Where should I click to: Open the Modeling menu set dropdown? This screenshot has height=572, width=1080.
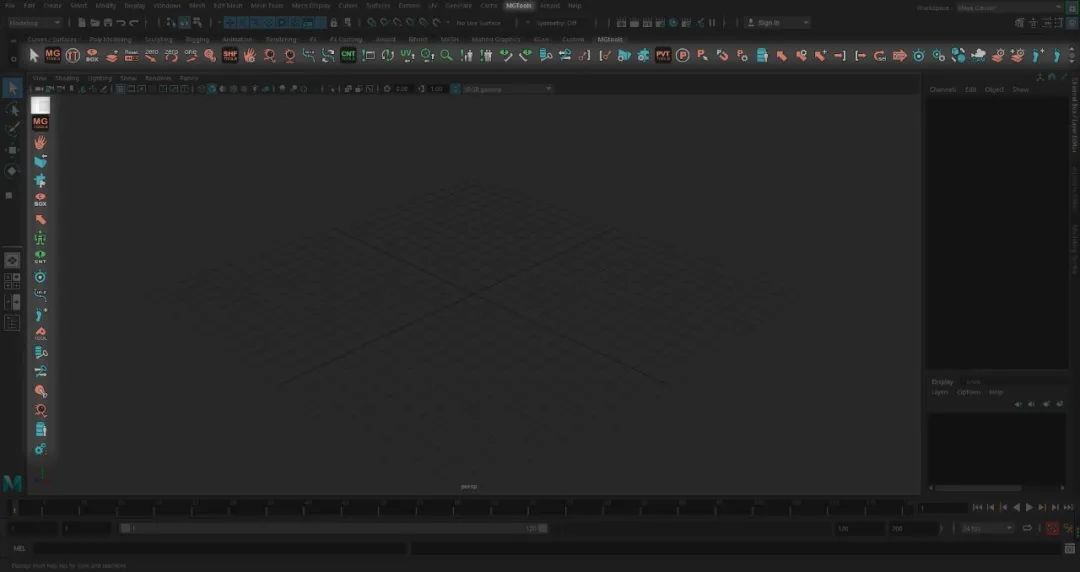pyautogui.click(x=35, y=23)
